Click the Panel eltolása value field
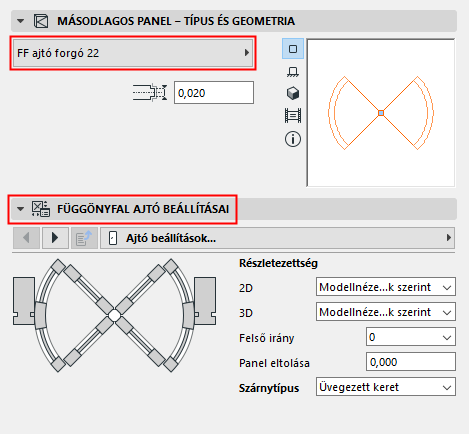 [411, 362]
